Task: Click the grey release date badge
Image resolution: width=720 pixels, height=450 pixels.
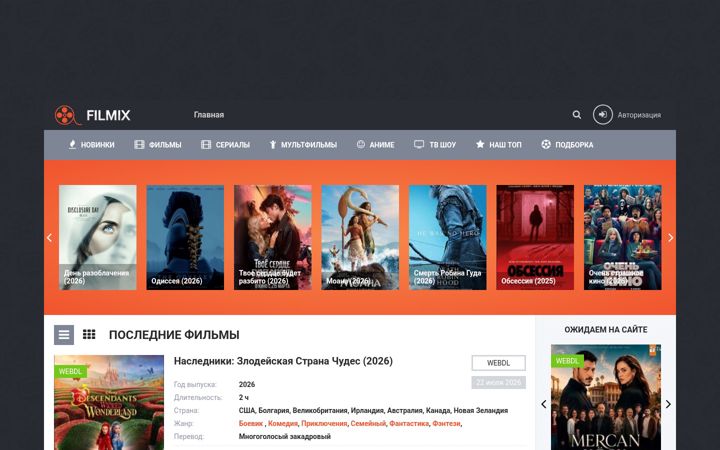Action: (498, 382)
